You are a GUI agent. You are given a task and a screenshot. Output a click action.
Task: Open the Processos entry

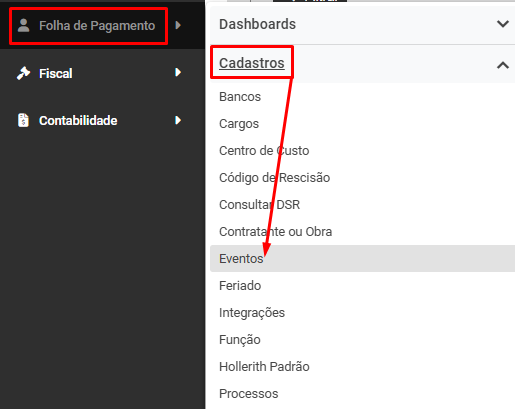click(x=249, y=394)
